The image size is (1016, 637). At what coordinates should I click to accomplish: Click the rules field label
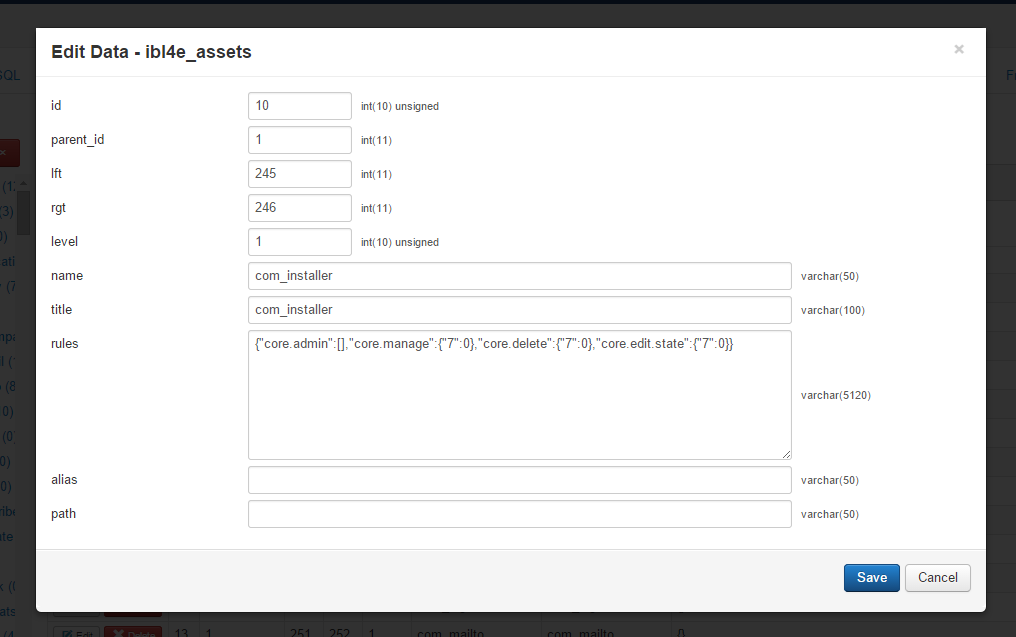65,343
